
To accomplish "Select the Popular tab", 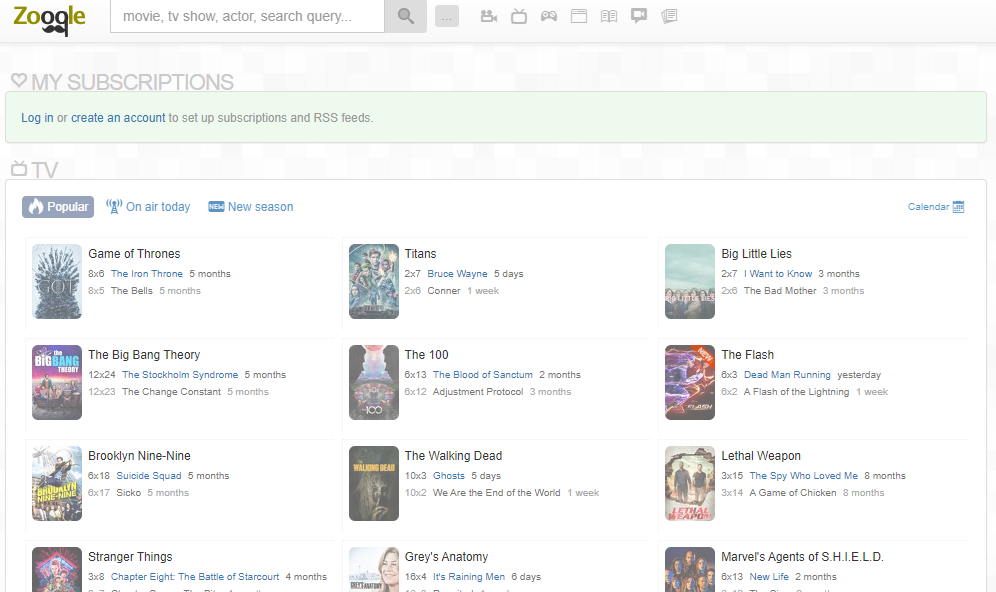I will pyautogui.click(x=58, y=206).
